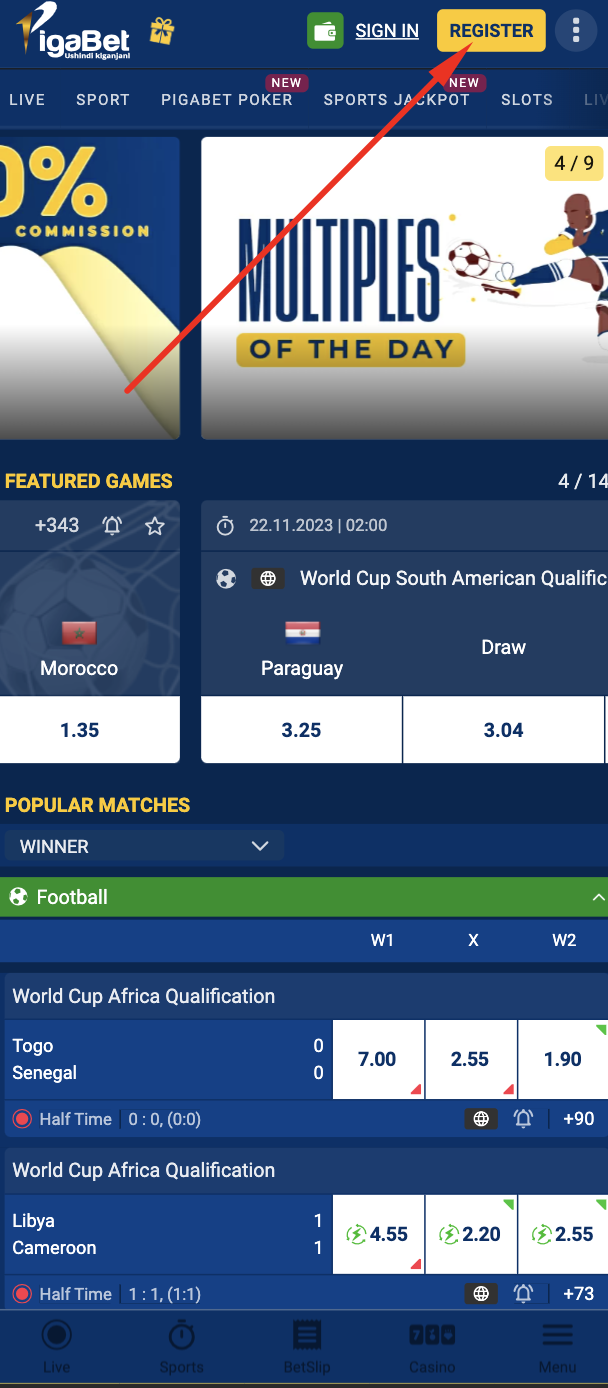This screenshot has width=608, height=1388.
Task: Expand +90 more markets for Togo Senegal
Action: pyautogui.click(x=579, y=1119)
